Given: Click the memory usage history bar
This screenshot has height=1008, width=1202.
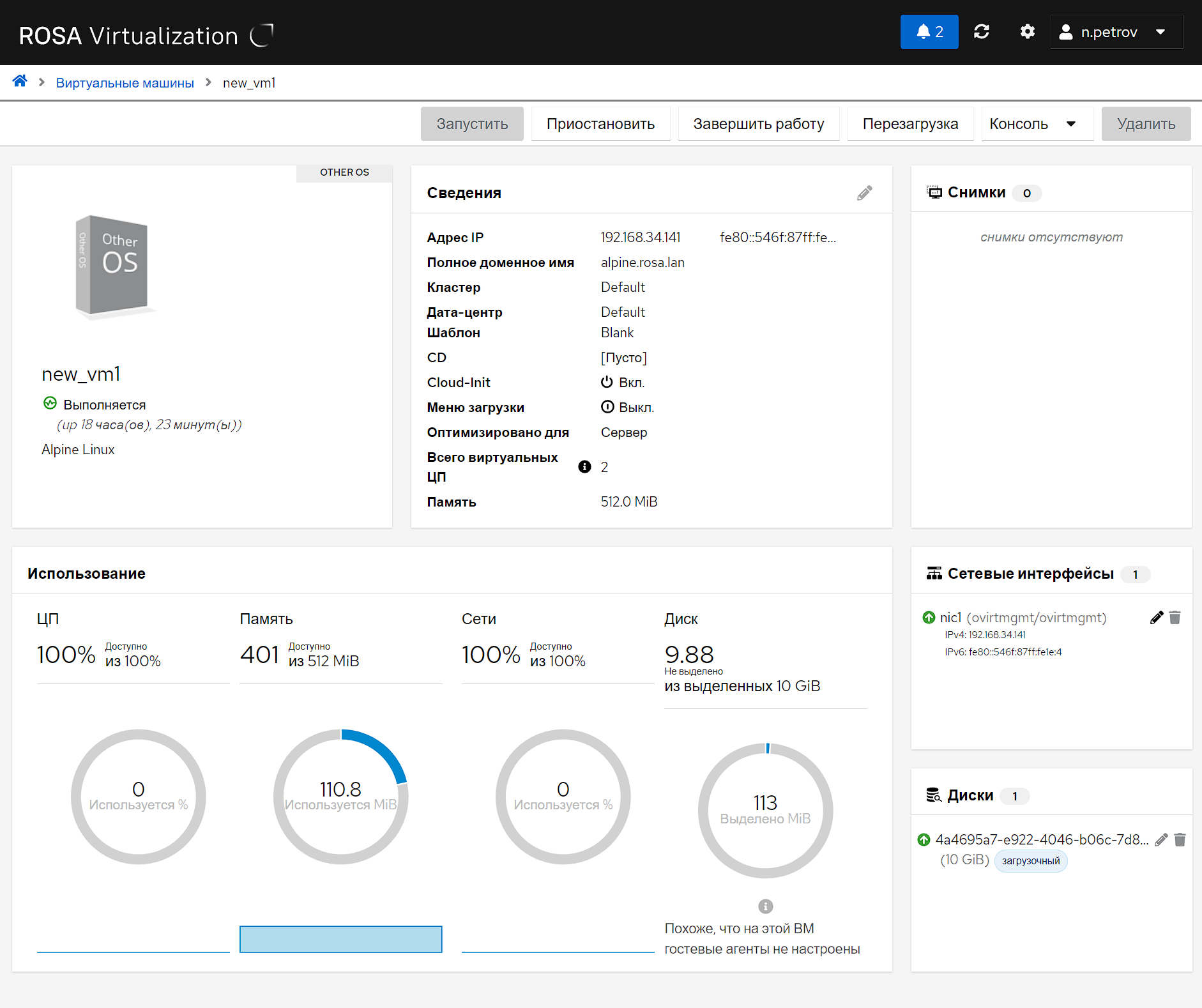Looking at the screenshot, I should (x=340, y=939).
